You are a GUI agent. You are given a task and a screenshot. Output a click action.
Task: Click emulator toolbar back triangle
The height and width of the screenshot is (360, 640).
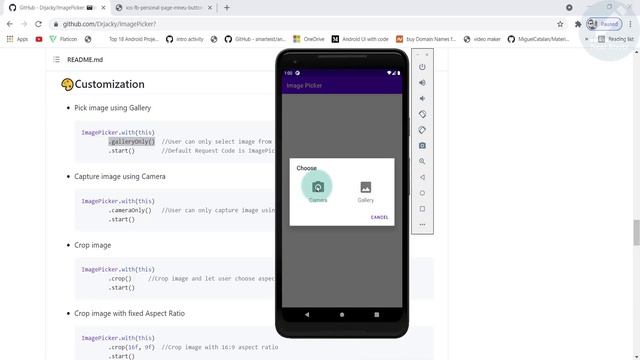(x=422, y=177)
